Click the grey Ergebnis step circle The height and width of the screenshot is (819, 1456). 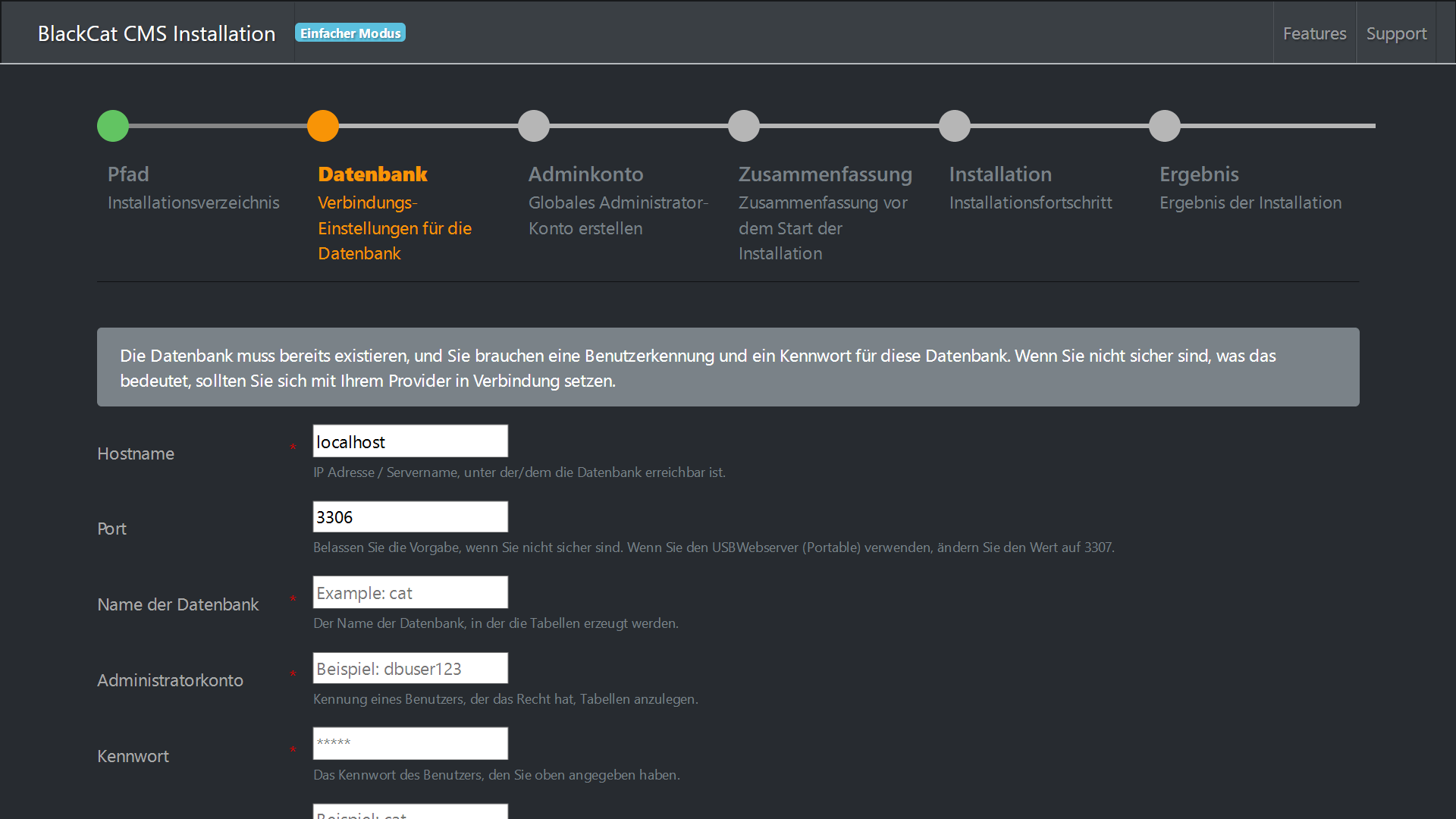coord(1165,126)
